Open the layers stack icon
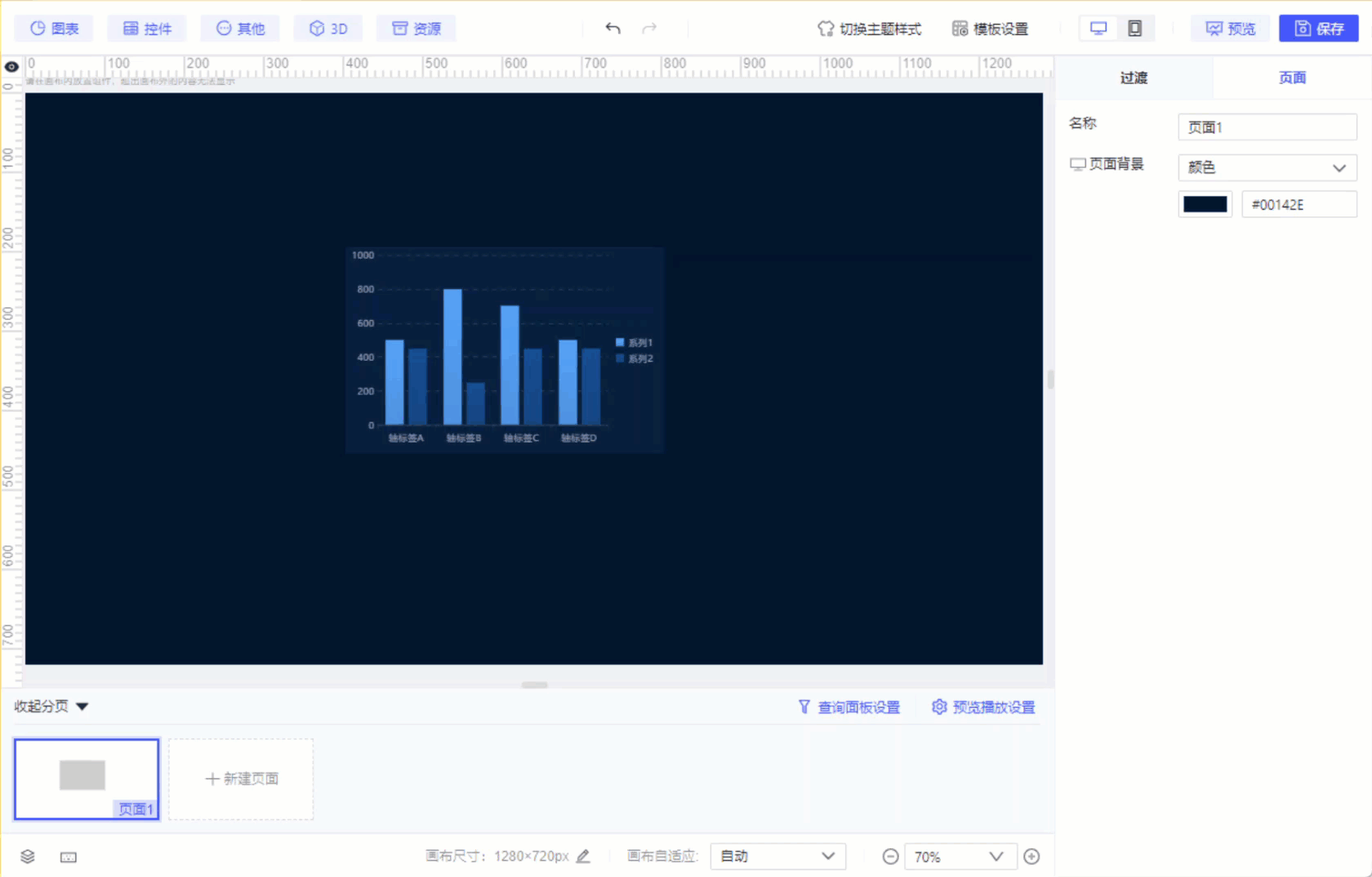 28,857
